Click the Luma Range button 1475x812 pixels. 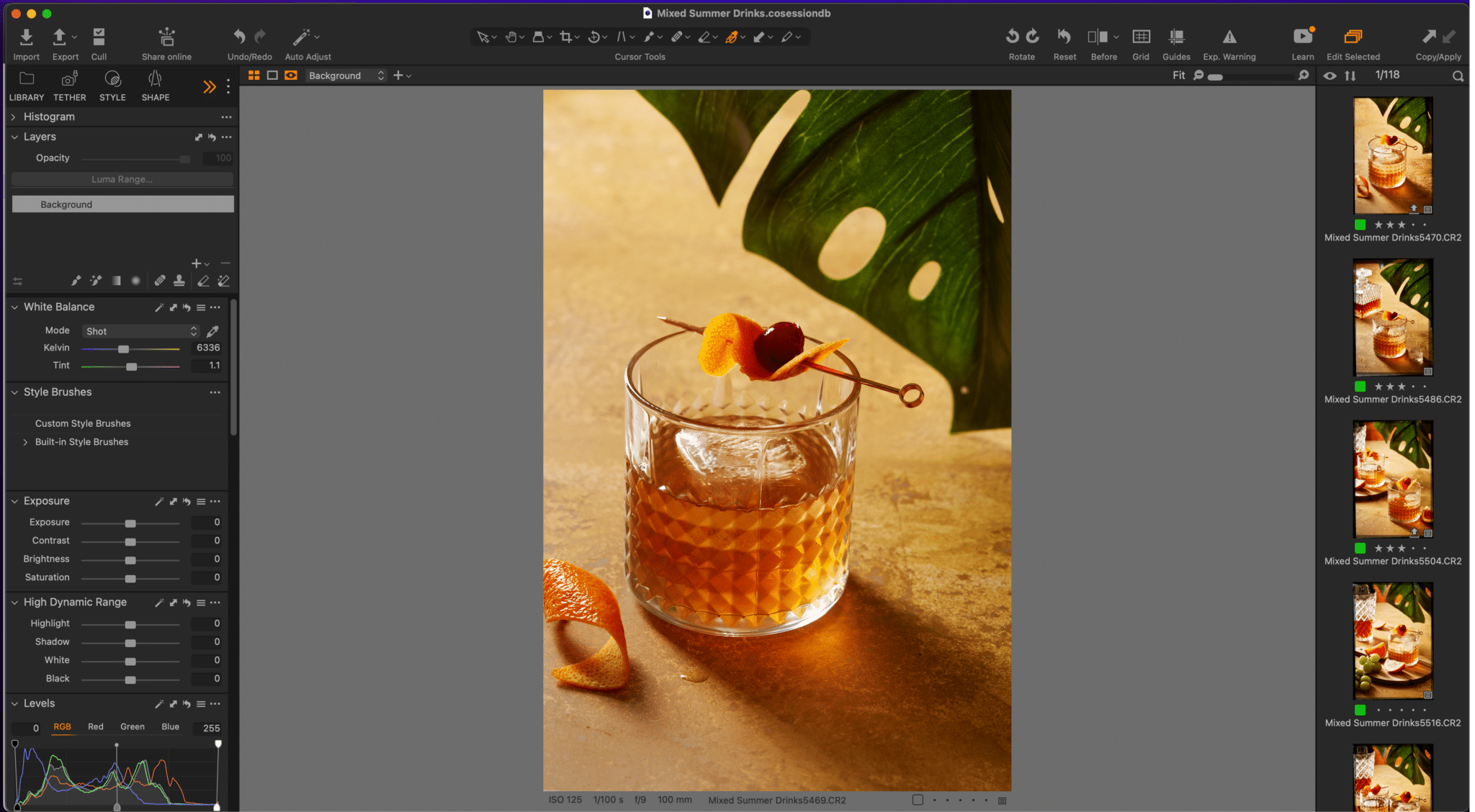click(x=122, y=179)
